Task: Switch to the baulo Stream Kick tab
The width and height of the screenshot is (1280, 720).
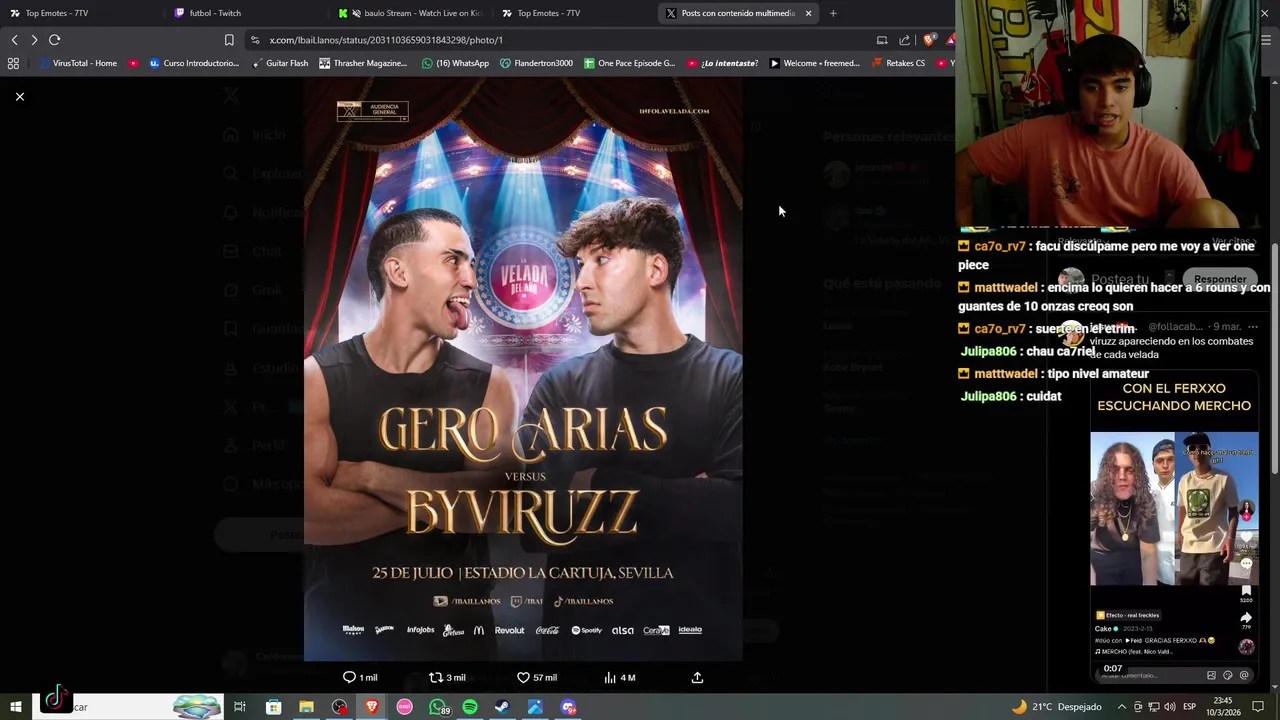Action: pos(412,13)
